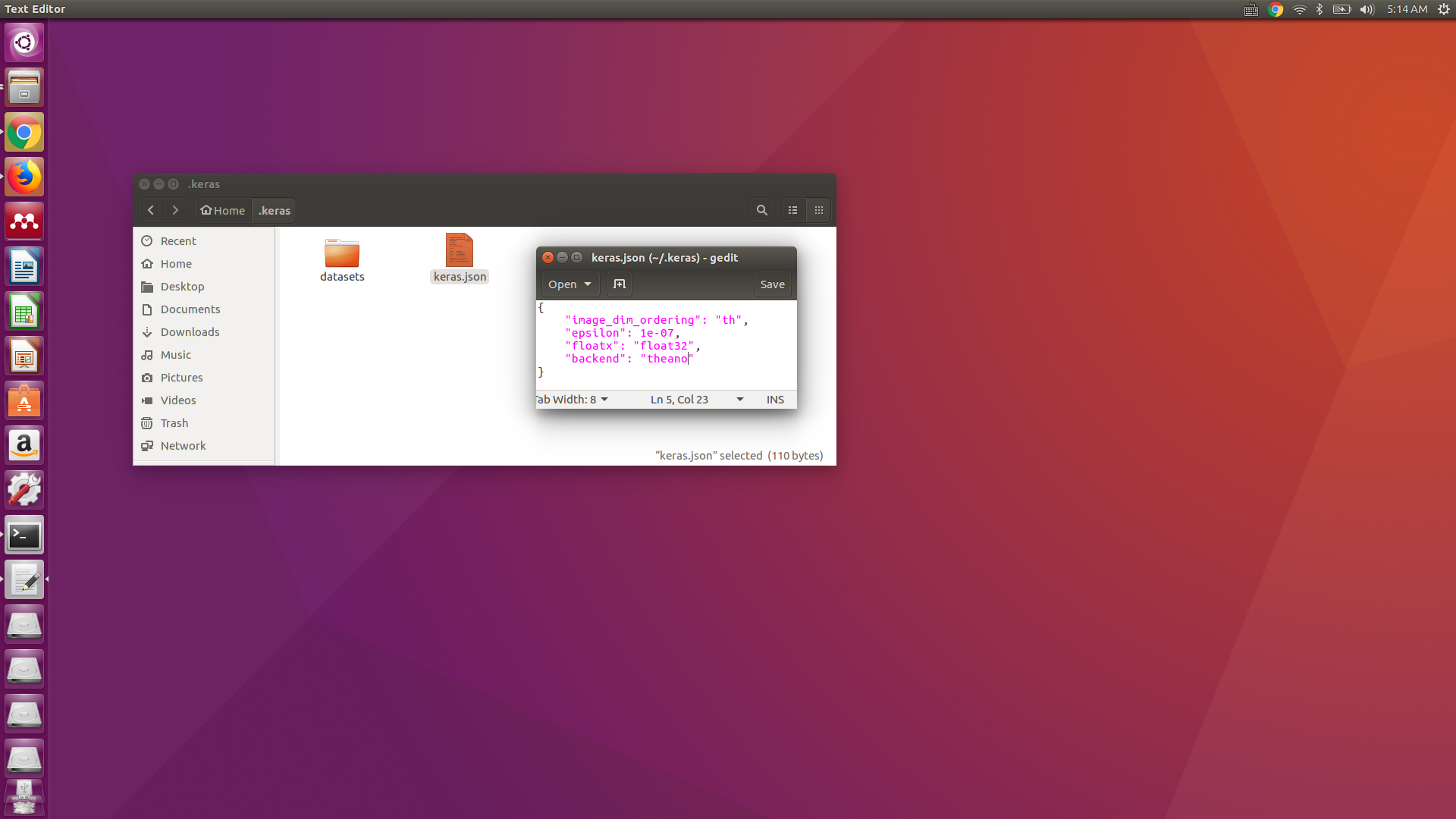The width and height of the screenshot is (1456, 819).
Task: Click Chrome indicator in top panel
Action: (1276, 9)
